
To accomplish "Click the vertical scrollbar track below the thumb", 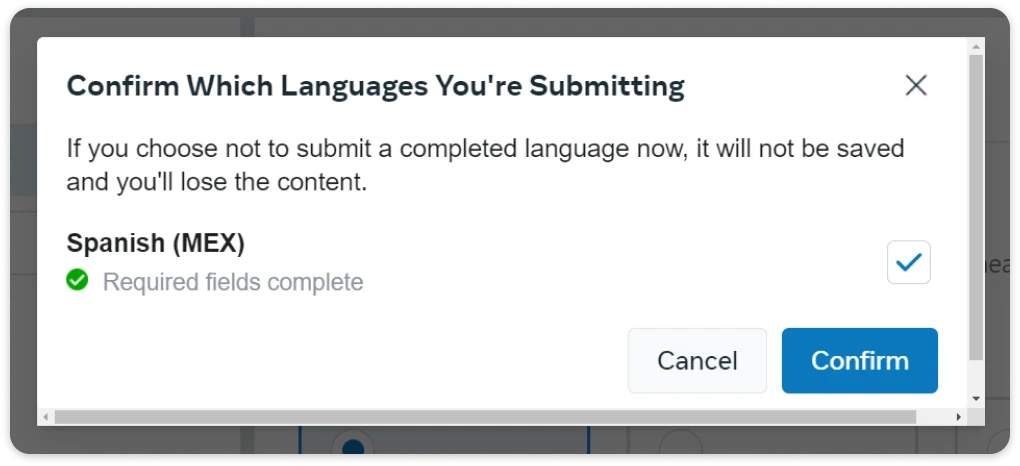I will (977, 377).
